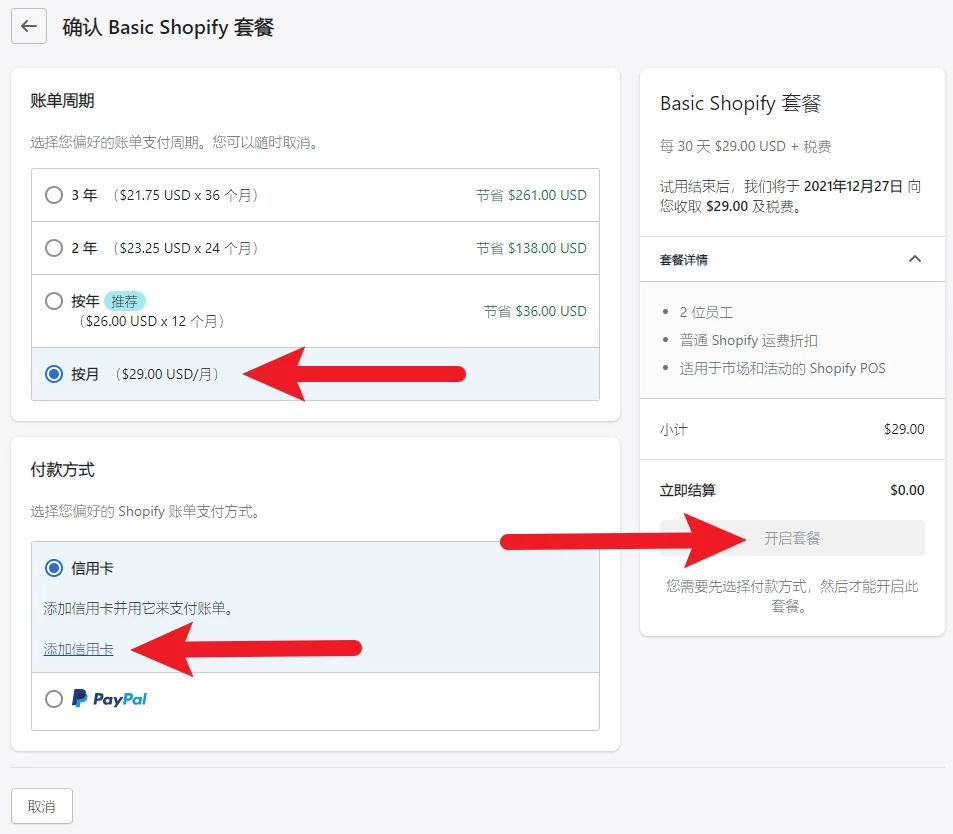This screenshot has height=834, width=953.
Task: Select the 2年 billing cycle radio button
Action: pyautogui.click(x=54, y=248)
